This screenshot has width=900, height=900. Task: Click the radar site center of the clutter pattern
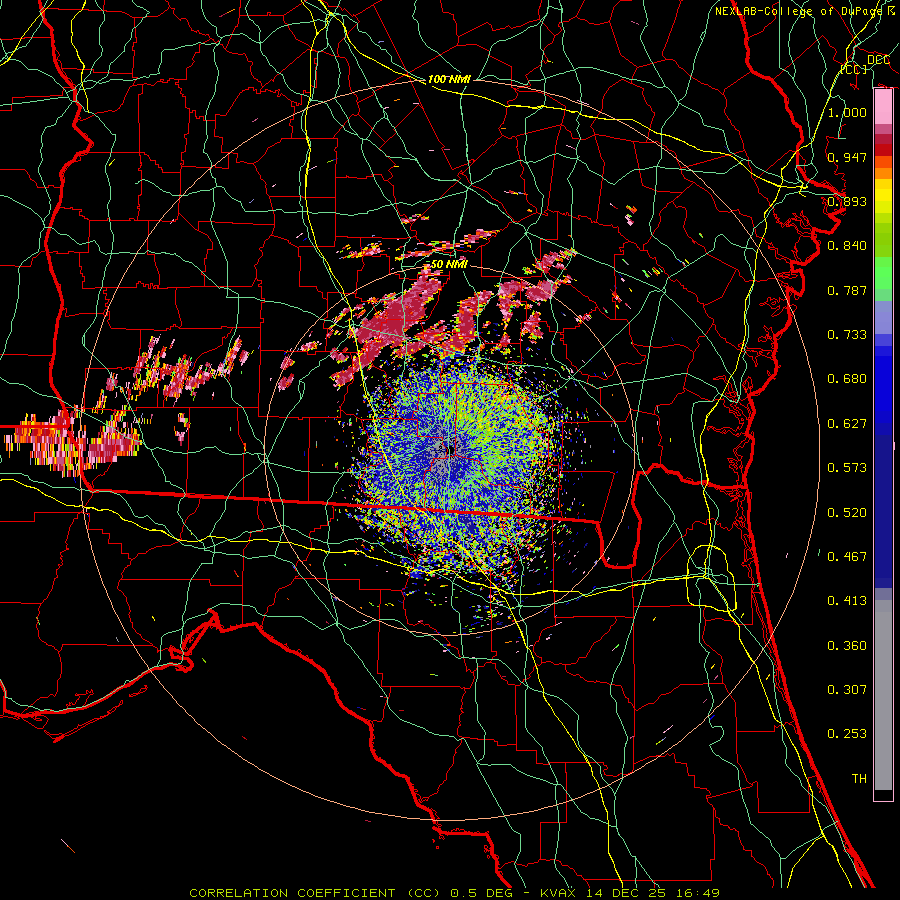[450, 450]
